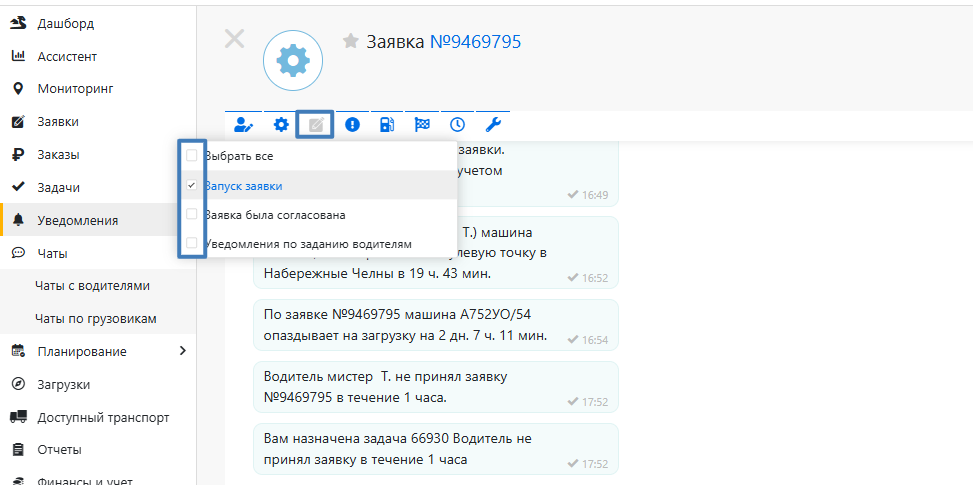973x485 pixels.
Task: Open the exclamation alert toolbar filter
Action: click(x=352, y=125)
